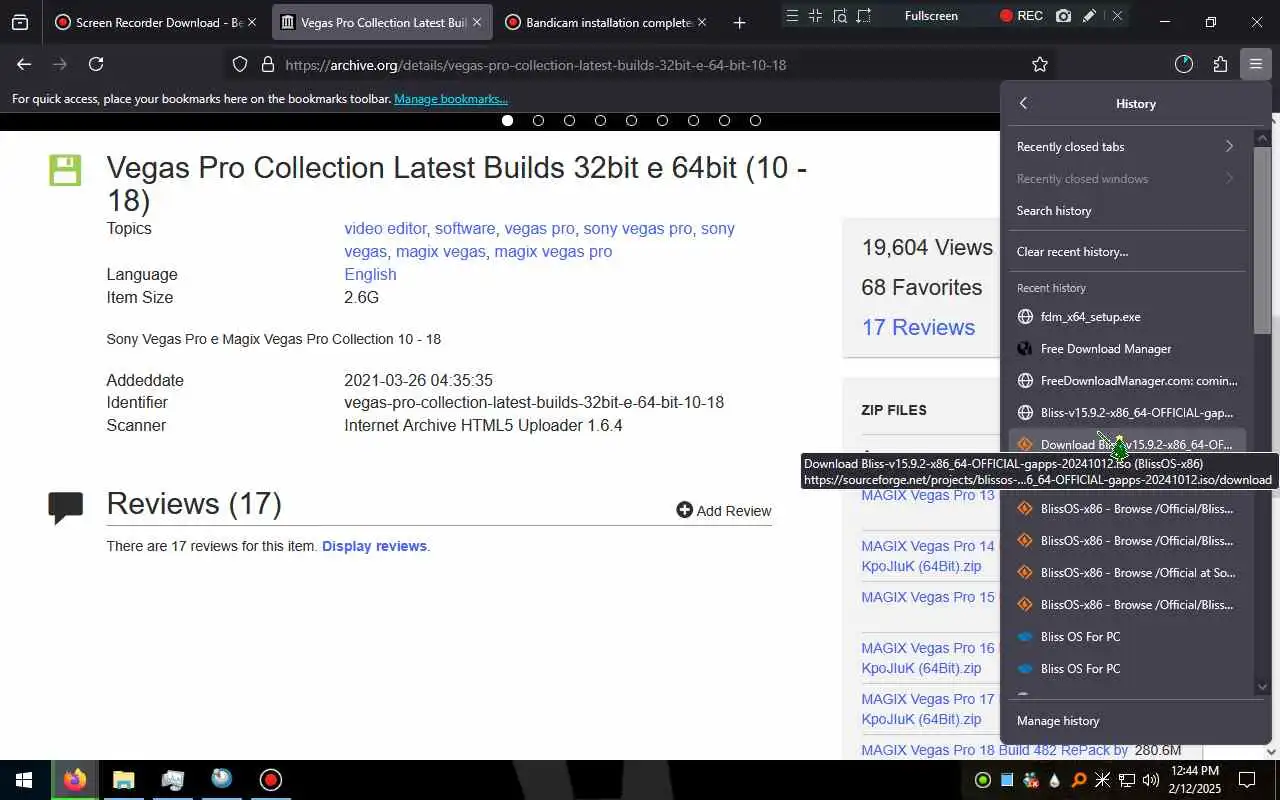
Task: Open a new tab with plus button
Action: pyautogui.click(x=739, y=22)
